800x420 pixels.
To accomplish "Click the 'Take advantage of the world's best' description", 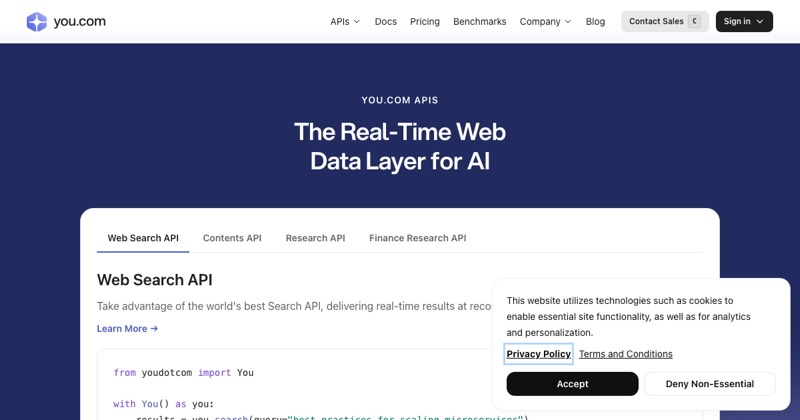I will [x=294, y=306].
